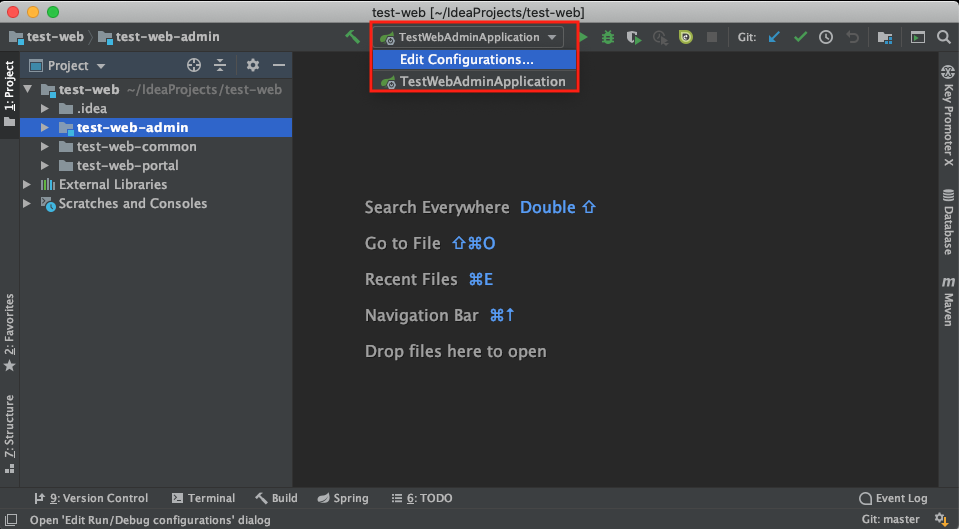The width and height of the screenshot is (959, 529).
Task: Open the 6: TODO tool window
Action: 422,498
